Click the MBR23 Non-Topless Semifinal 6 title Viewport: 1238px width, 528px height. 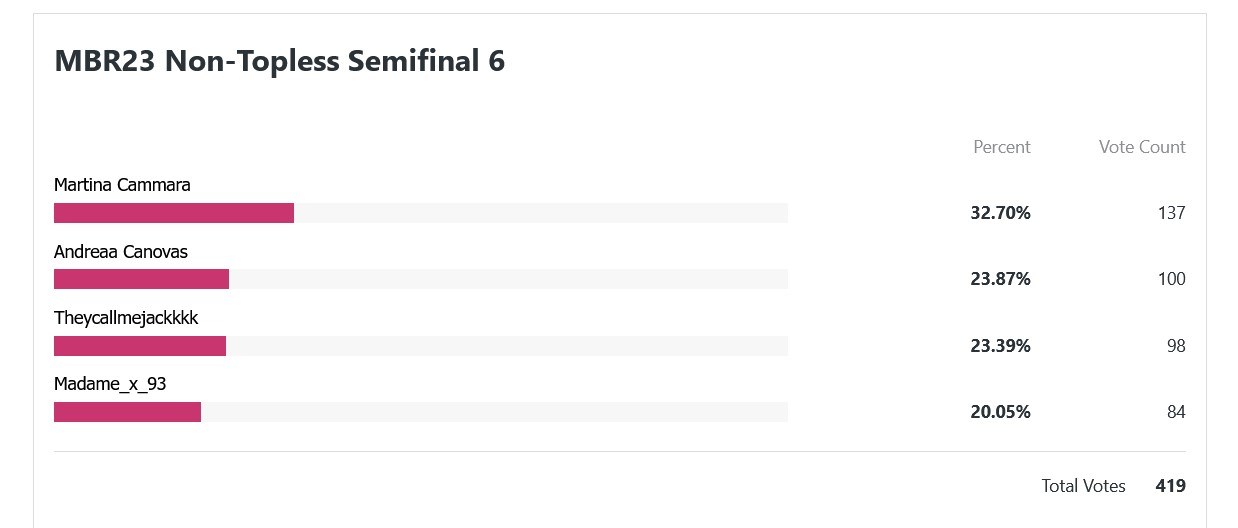pos(279,61)
